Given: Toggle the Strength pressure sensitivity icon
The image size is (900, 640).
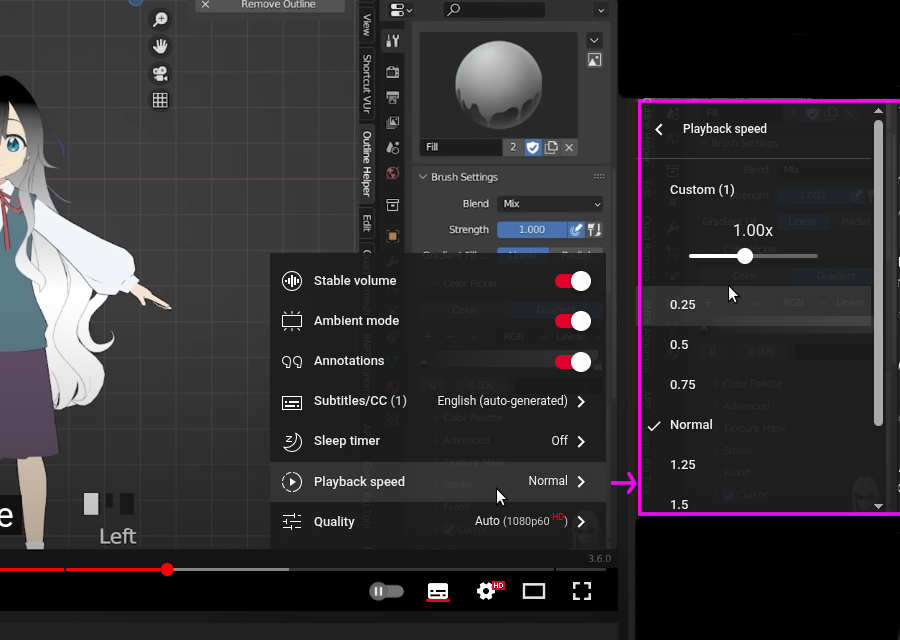Looking at the screenshot, I should [x=576, y=230].
